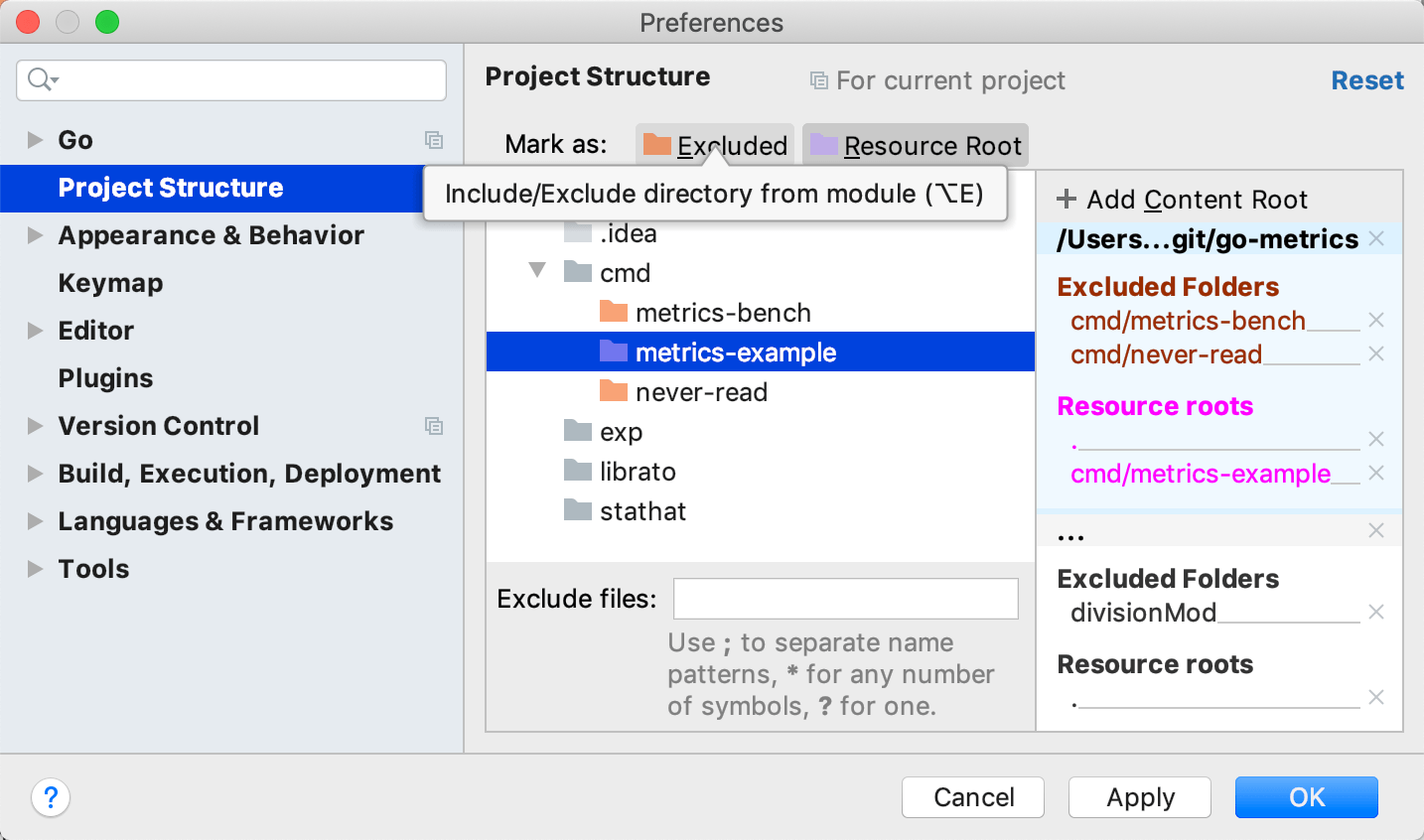This screenshot has height=840, width=1424.
Task: Click the copy-settings icon beside Version Control
Action: tap(434, 426)
